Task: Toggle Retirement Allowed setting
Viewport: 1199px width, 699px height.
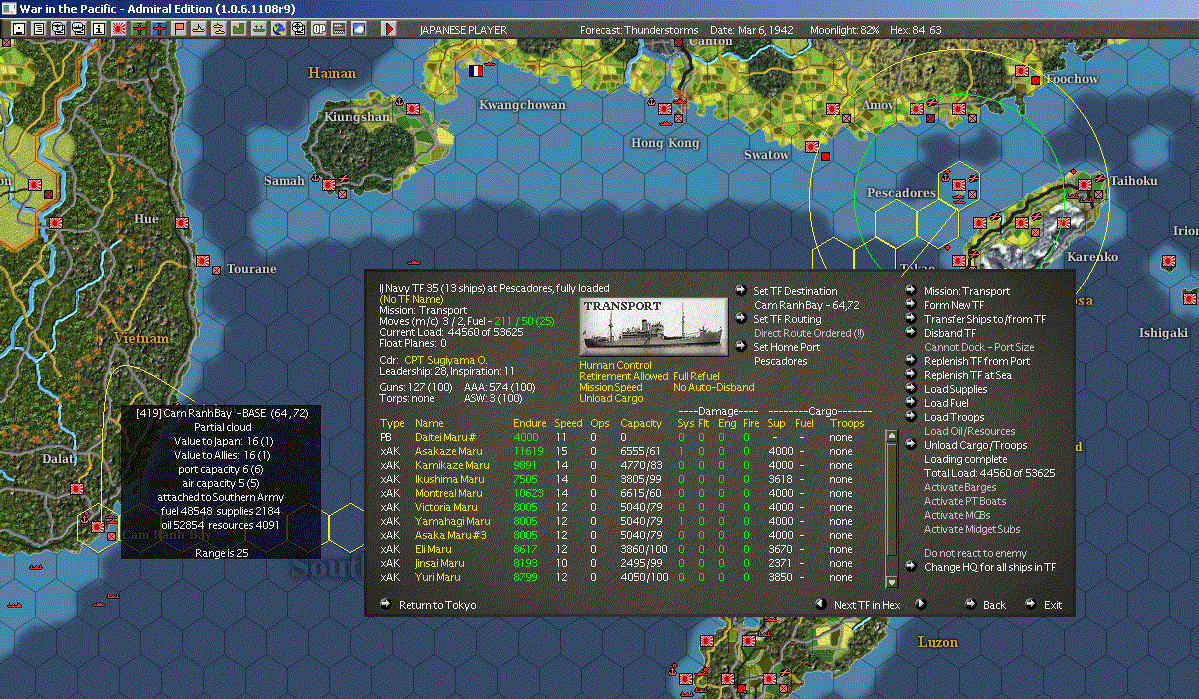Action: (623, 376)
